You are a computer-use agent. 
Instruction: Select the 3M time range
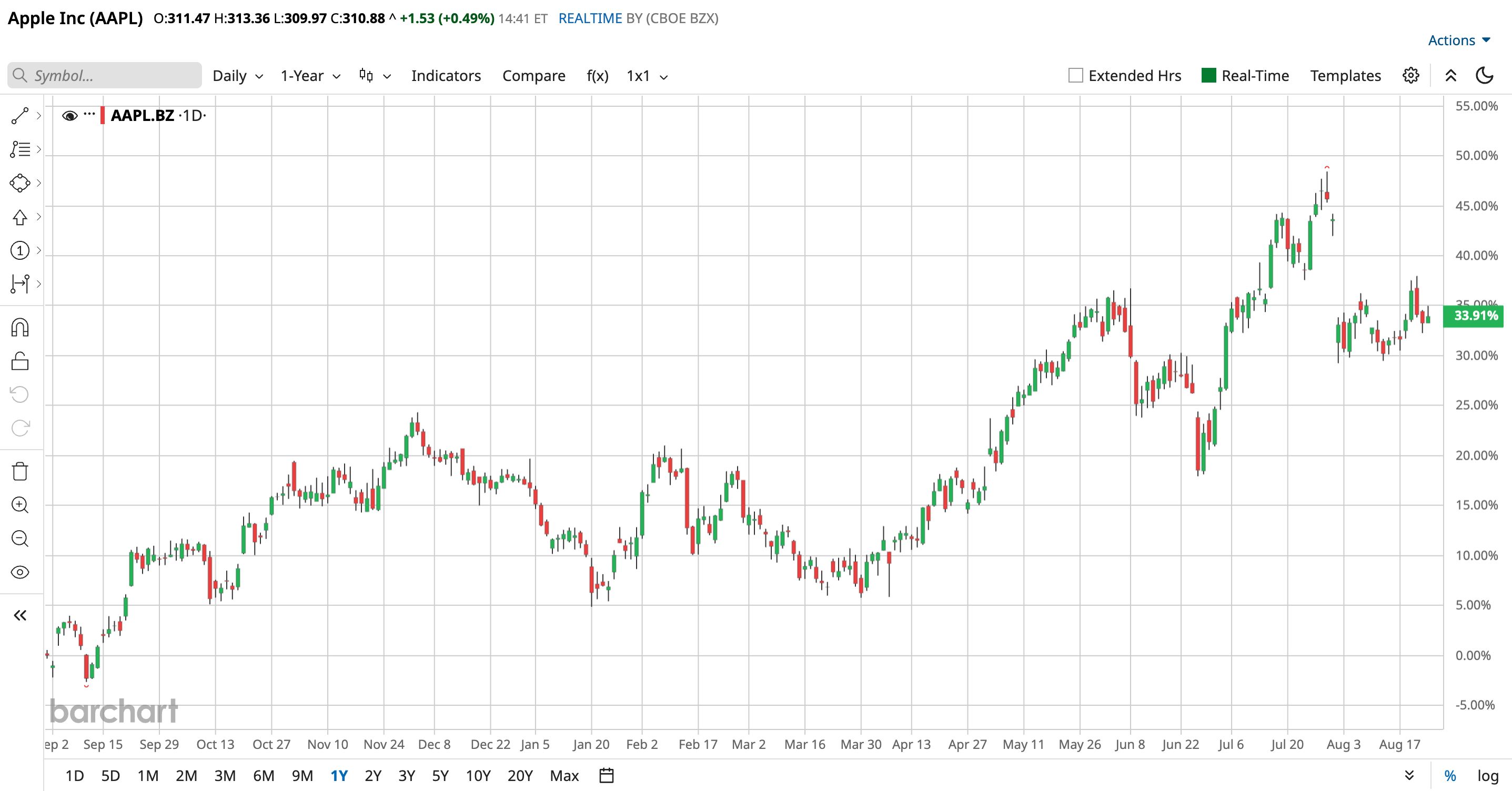pyautogui.click(x=225, y=776)
